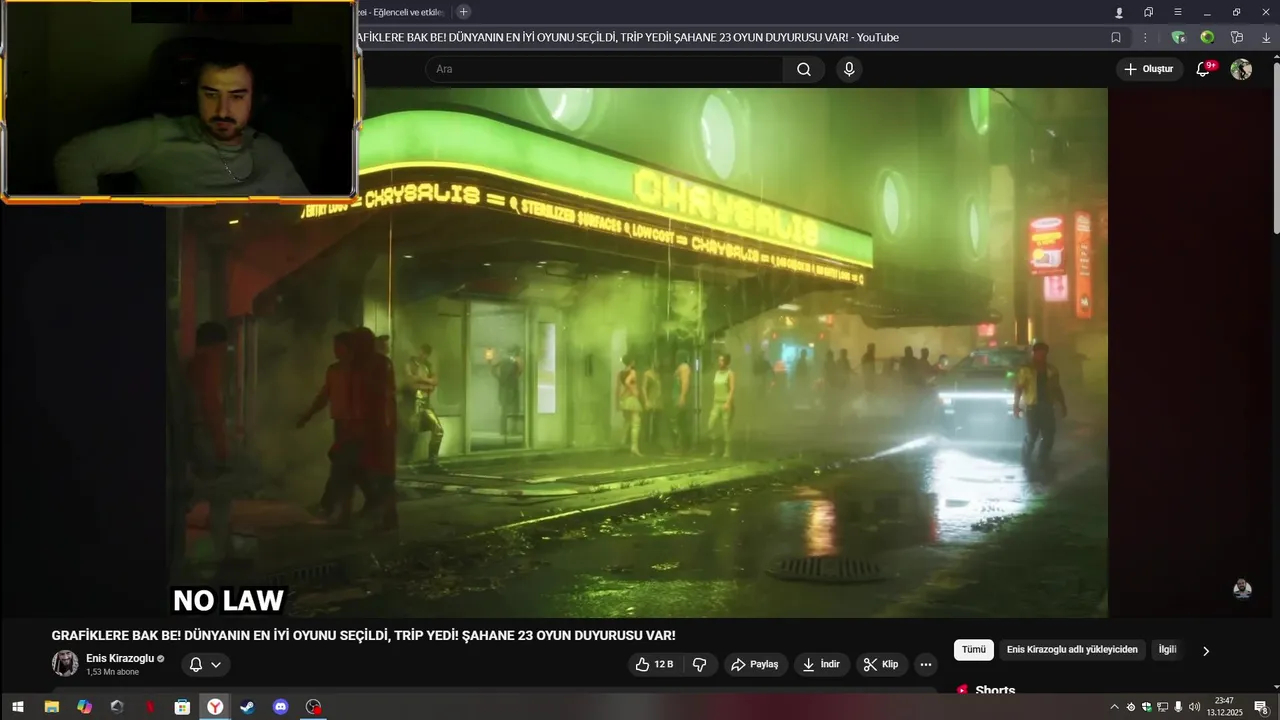The height and width of the screenshot is (720, 1280).
Task: Open the bookmarks collections icon in title bar
Action: click(1149, 12)
